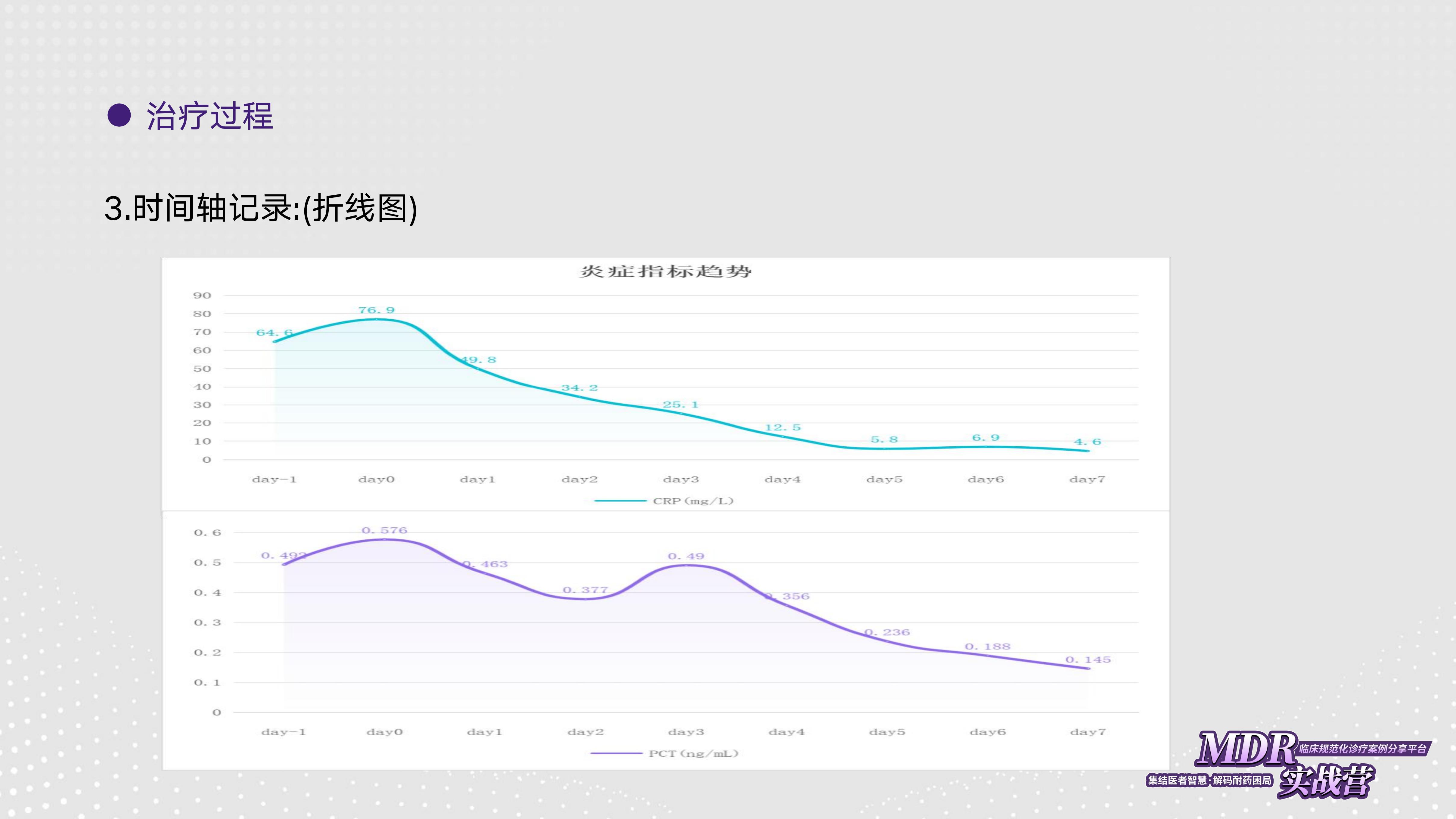Click the 0.377 PCT data label
Viewport: 1456px width, 819px height.
click(585, 590)
